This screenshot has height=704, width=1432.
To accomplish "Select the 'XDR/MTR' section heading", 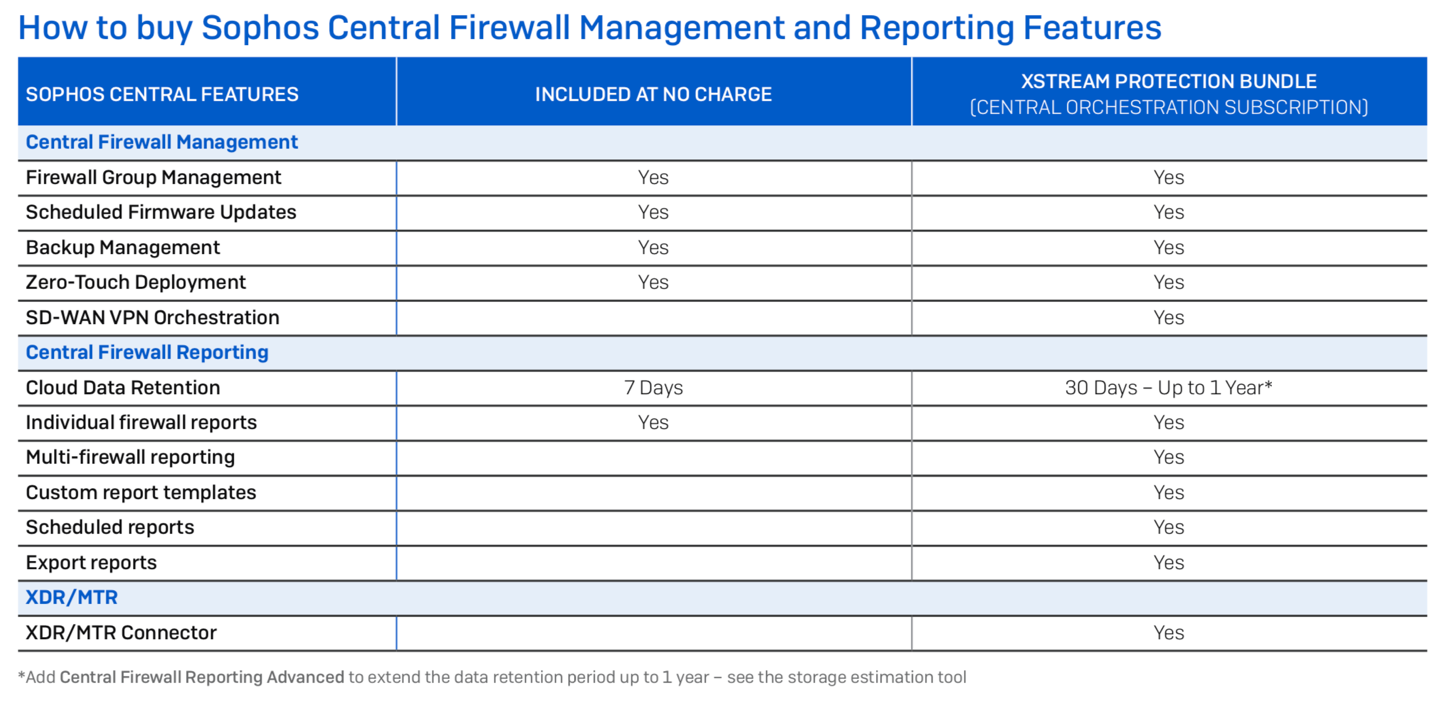I will [72, 597].
